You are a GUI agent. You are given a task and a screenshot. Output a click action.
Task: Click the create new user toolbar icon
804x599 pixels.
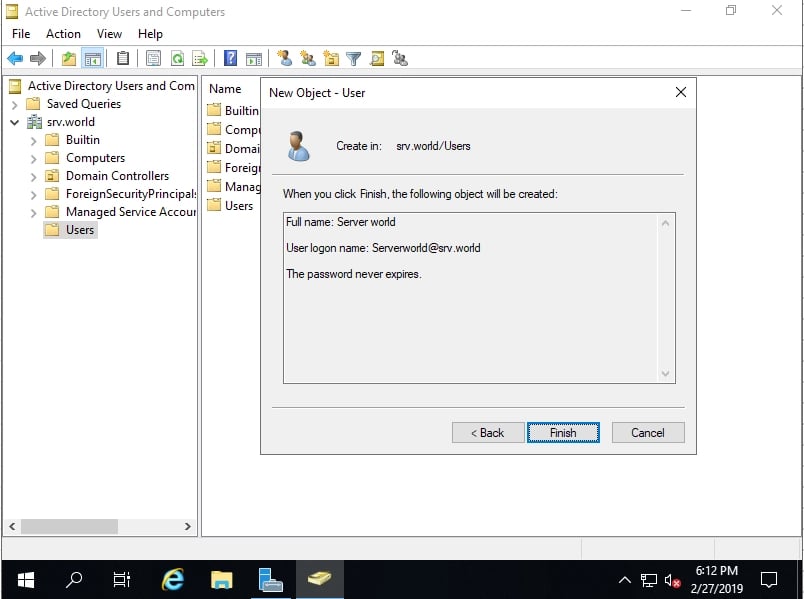tap(285, 58)
